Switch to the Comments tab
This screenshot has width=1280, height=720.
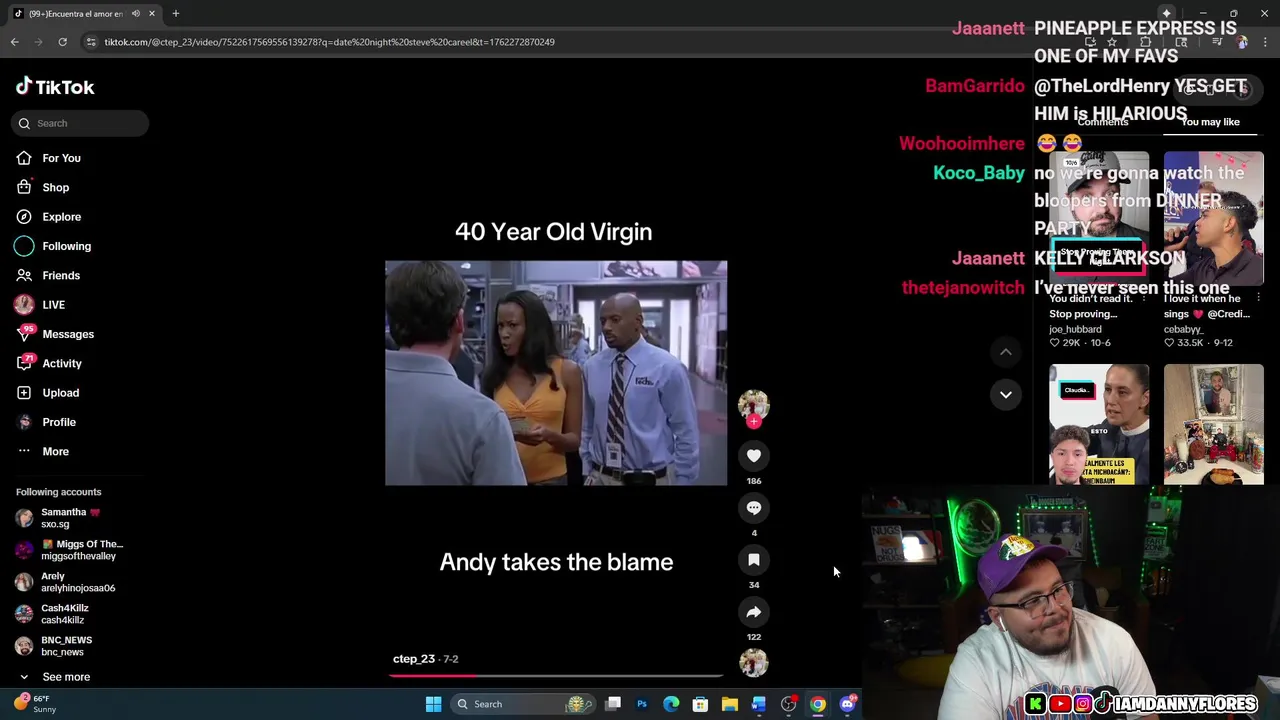coord(1103,122)
